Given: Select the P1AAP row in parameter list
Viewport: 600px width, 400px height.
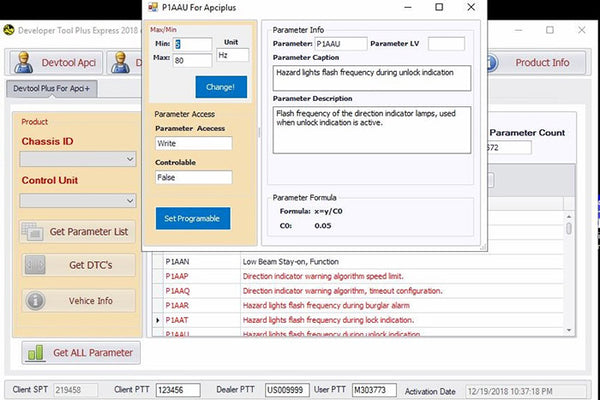Looking at the screenshot, I should point(178,276).
